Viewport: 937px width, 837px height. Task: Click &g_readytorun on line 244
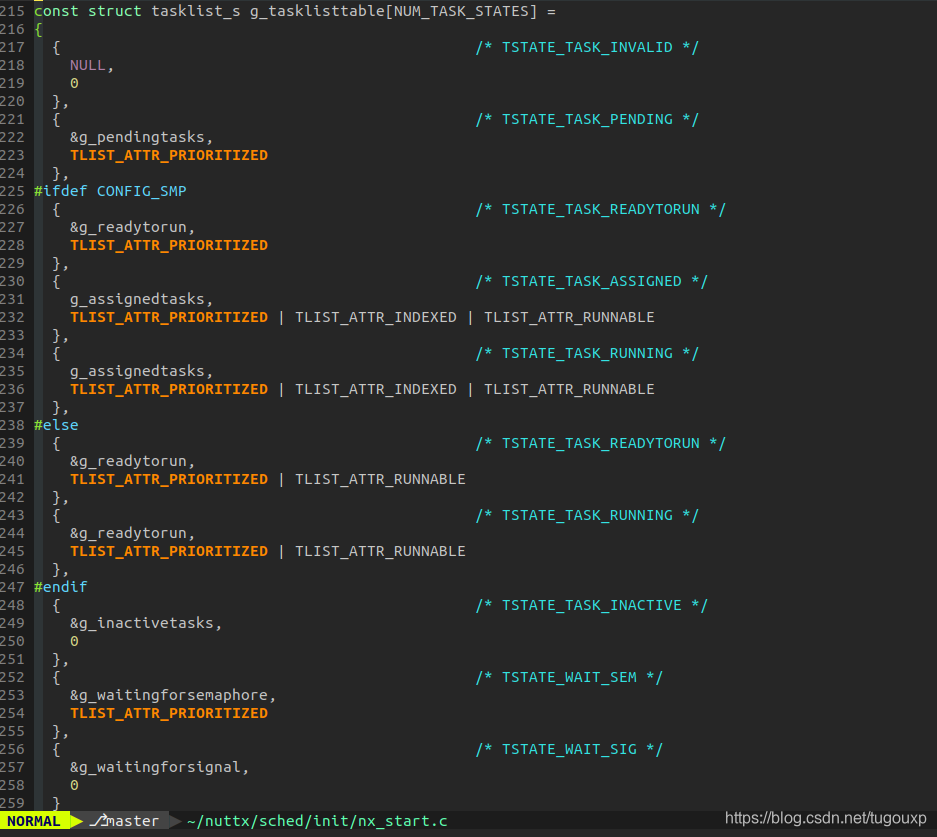128,533
